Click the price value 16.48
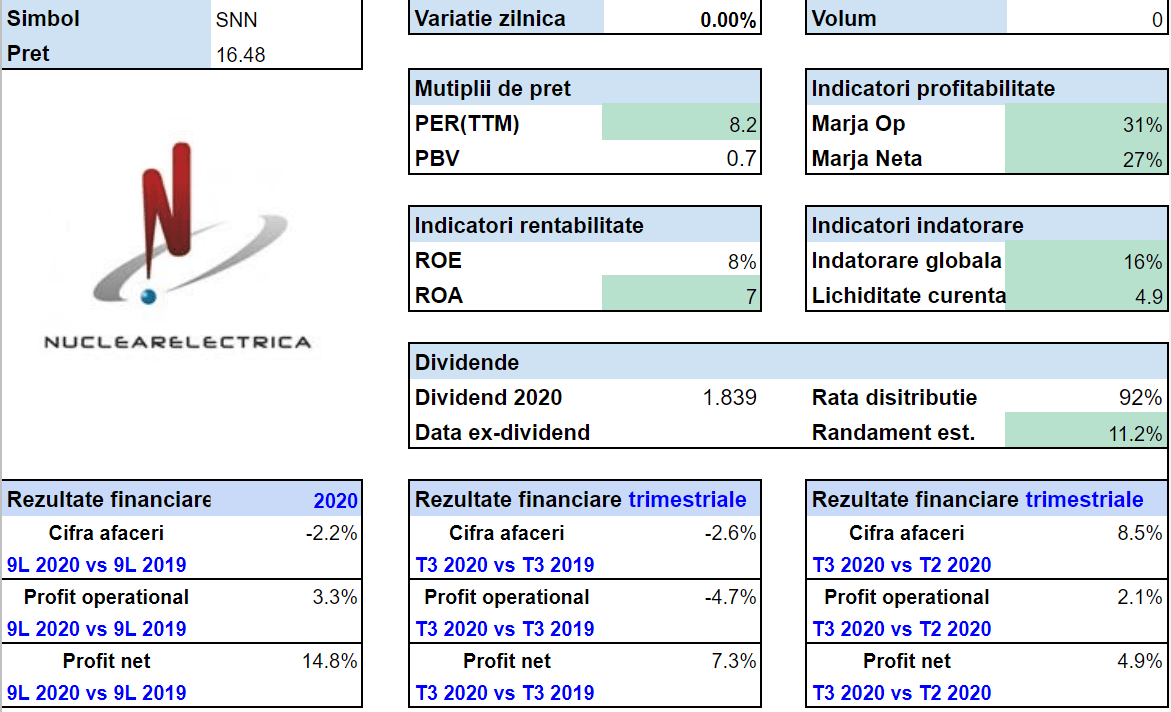 [287, 55]
